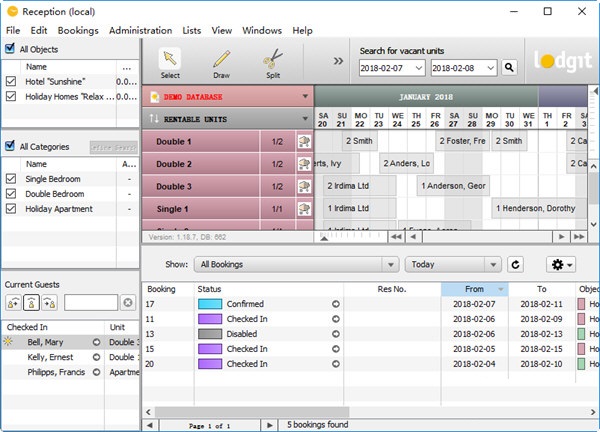
Task: Click the vacant units search magnifier
Action: point(509,67)
